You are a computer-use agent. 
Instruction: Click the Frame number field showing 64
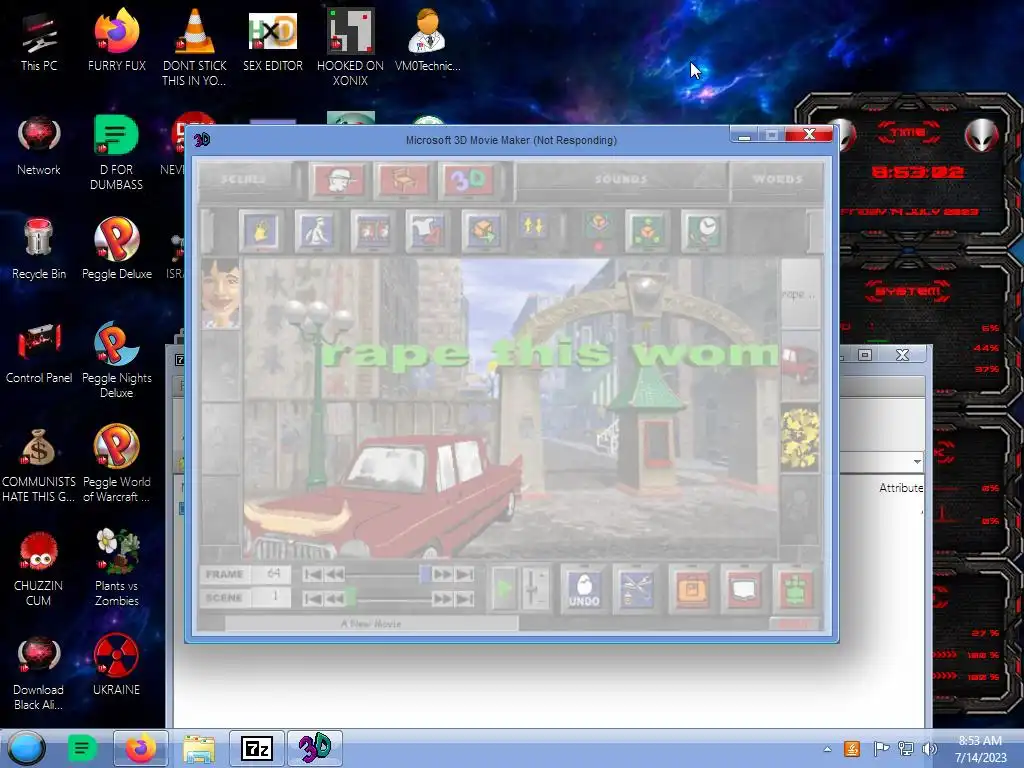pyautogui.click(x=272, y=574)
